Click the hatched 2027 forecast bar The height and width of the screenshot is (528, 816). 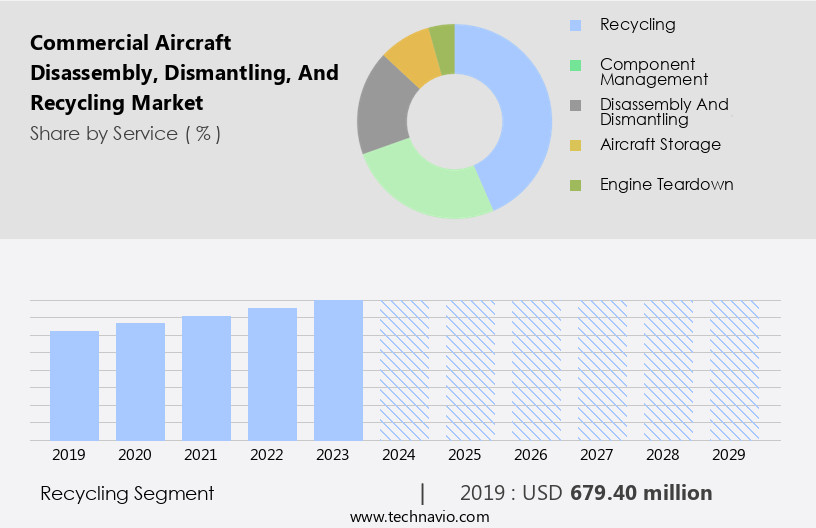603,370
